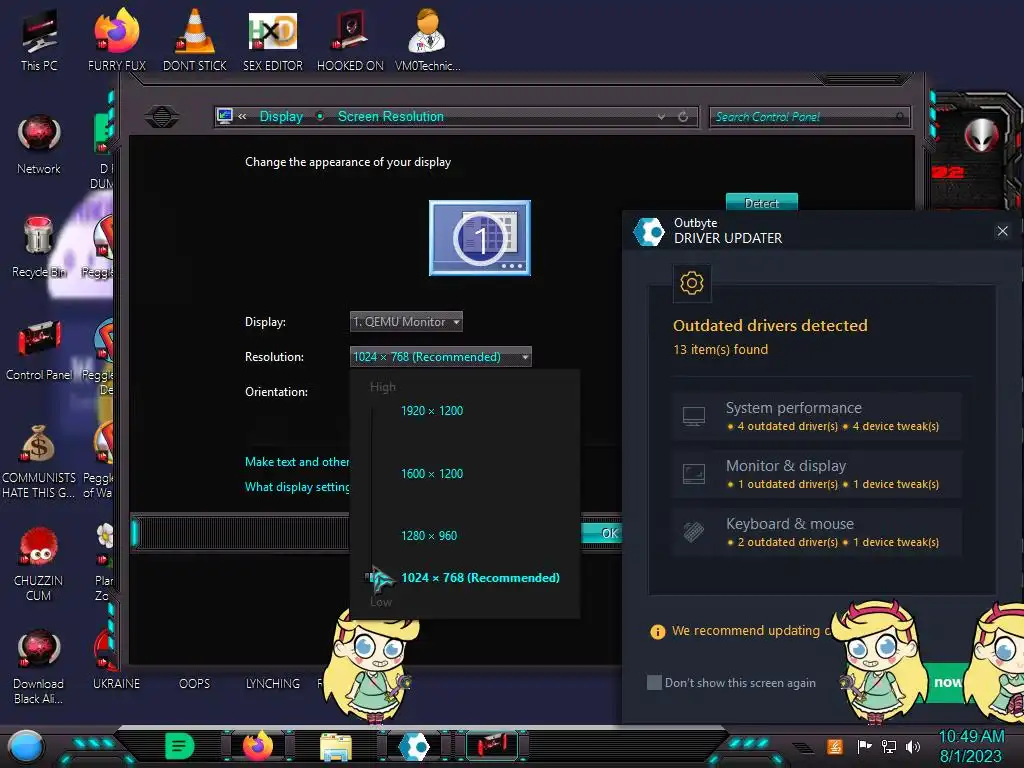Open the LYNCHING desktop item
Viewport: 1024px width, 768px height.
click(x=273, y=683)
